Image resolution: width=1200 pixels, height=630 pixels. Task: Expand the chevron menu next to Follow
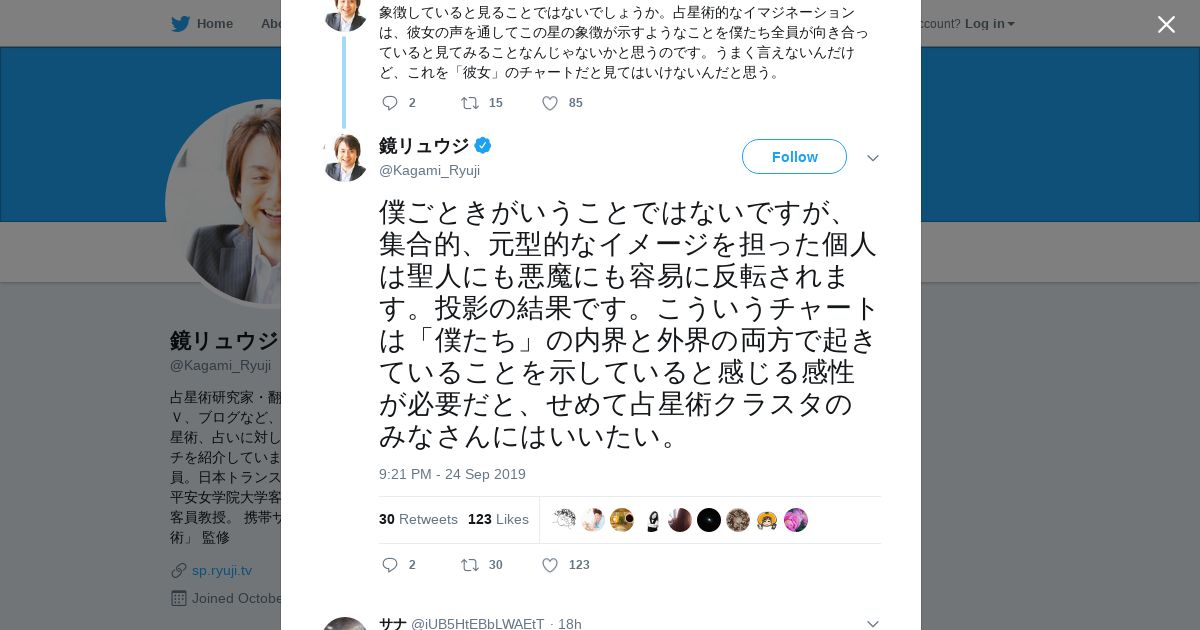pyautogui.click(x=873, y=158)
